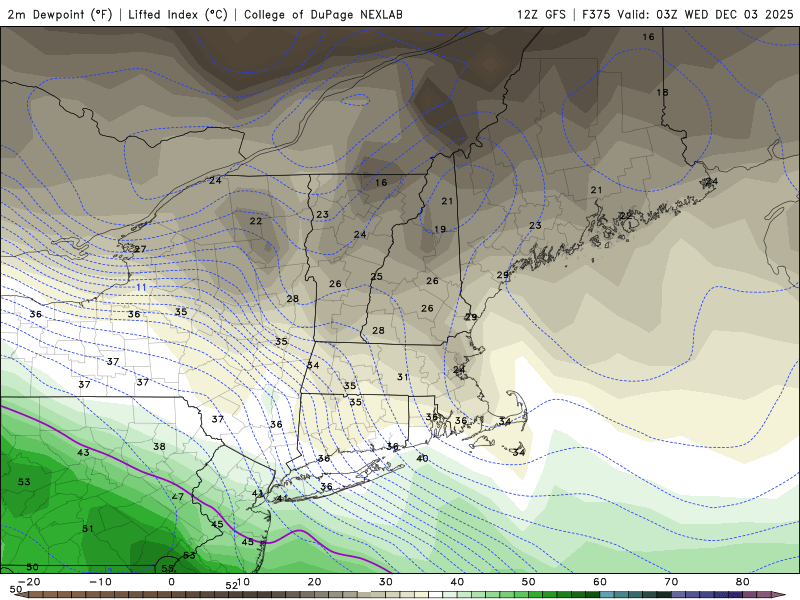This screenshot has width=800, height=600.
Task: Click the "40" dewpoint value over the ocean
Action: coord(422,458)
